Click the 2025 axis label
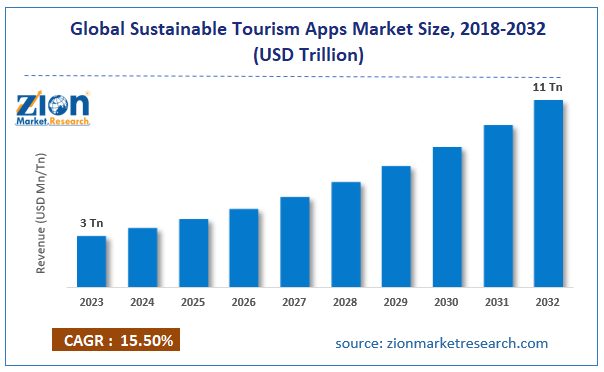 (193, 302)
